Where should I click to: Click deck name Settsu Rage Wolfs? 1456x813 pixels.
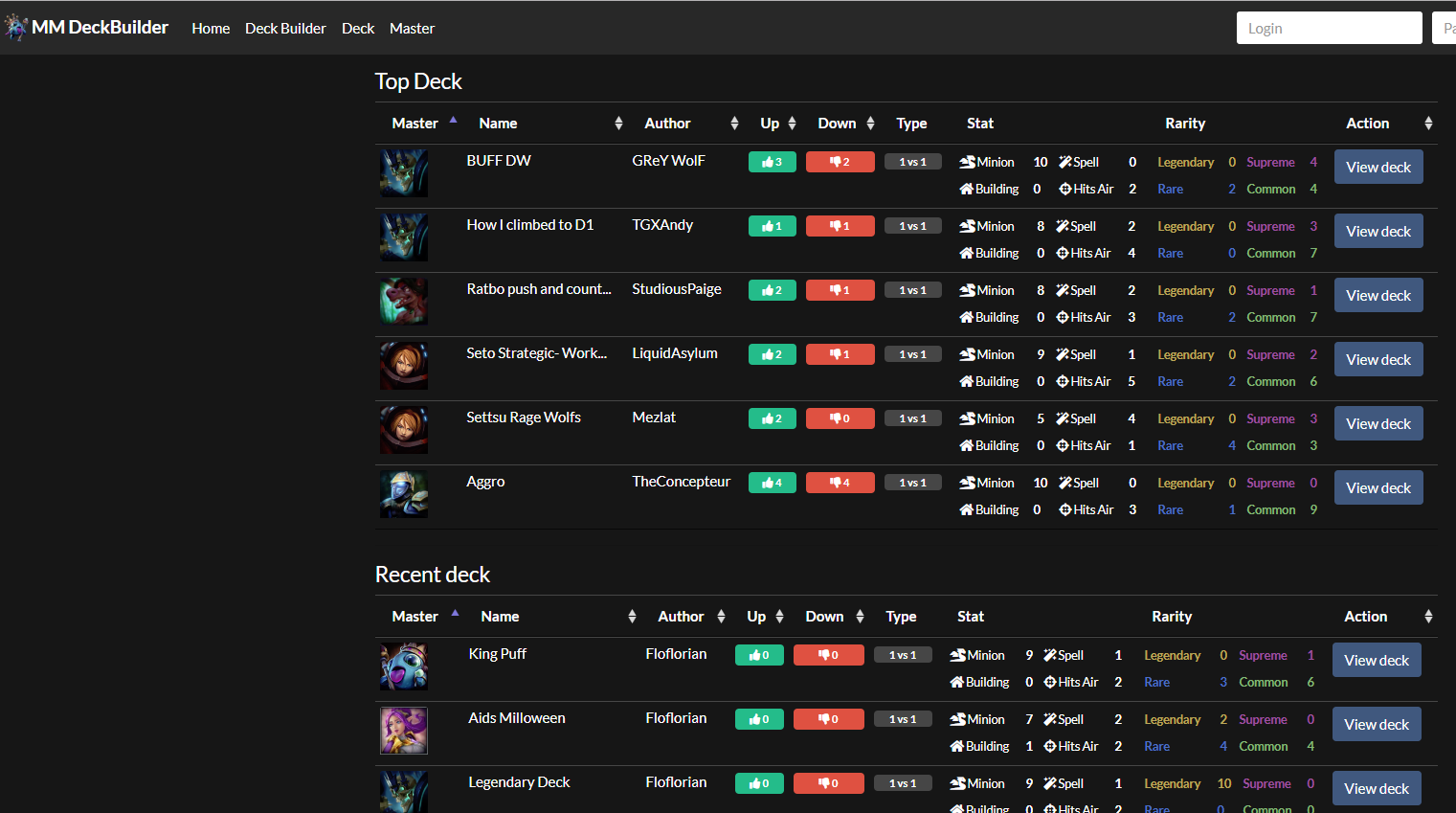pos(524,417)
